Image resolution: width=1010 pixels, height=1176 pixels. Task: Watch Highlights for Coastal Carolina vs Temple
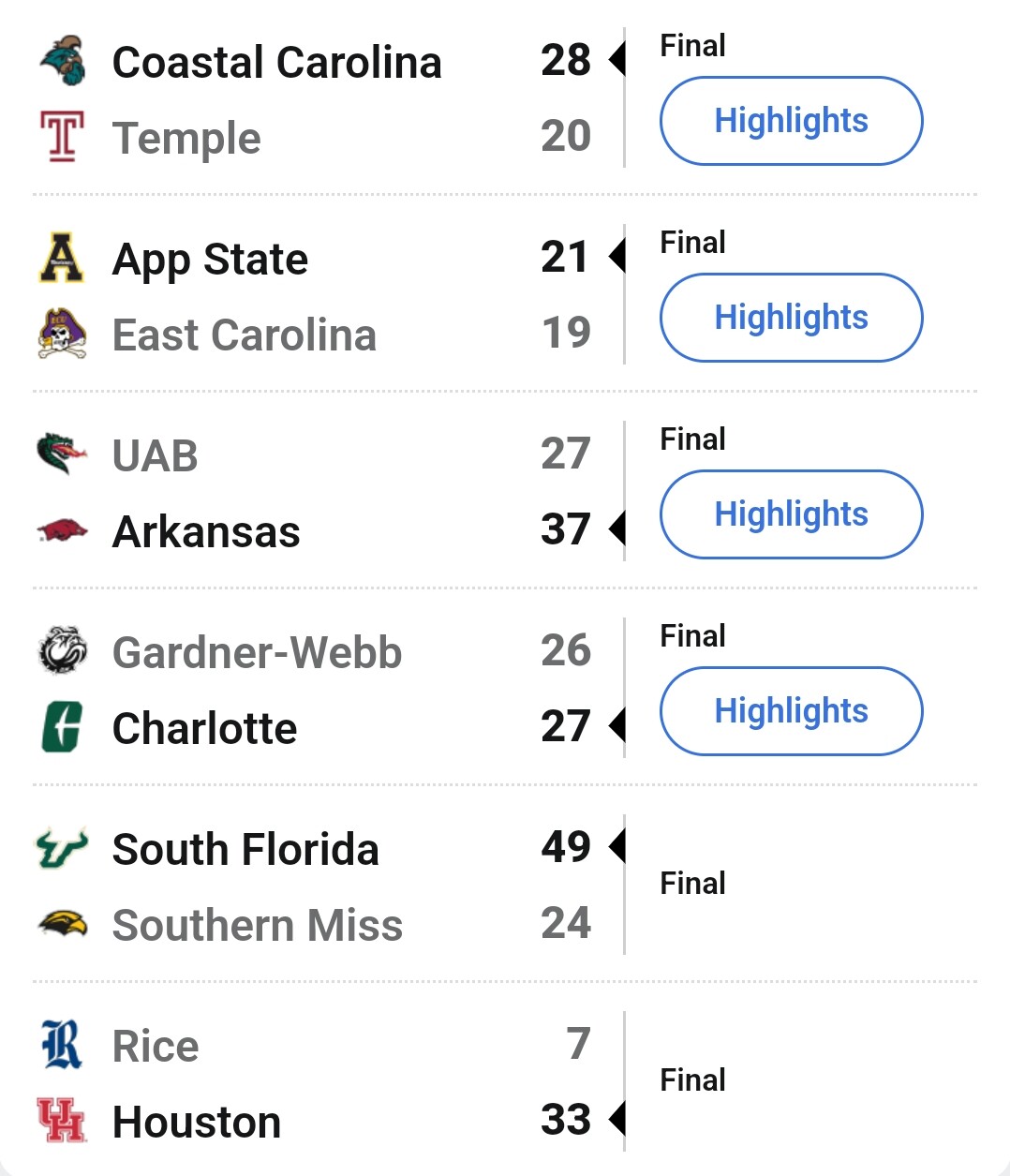click(x=792, y=121)
